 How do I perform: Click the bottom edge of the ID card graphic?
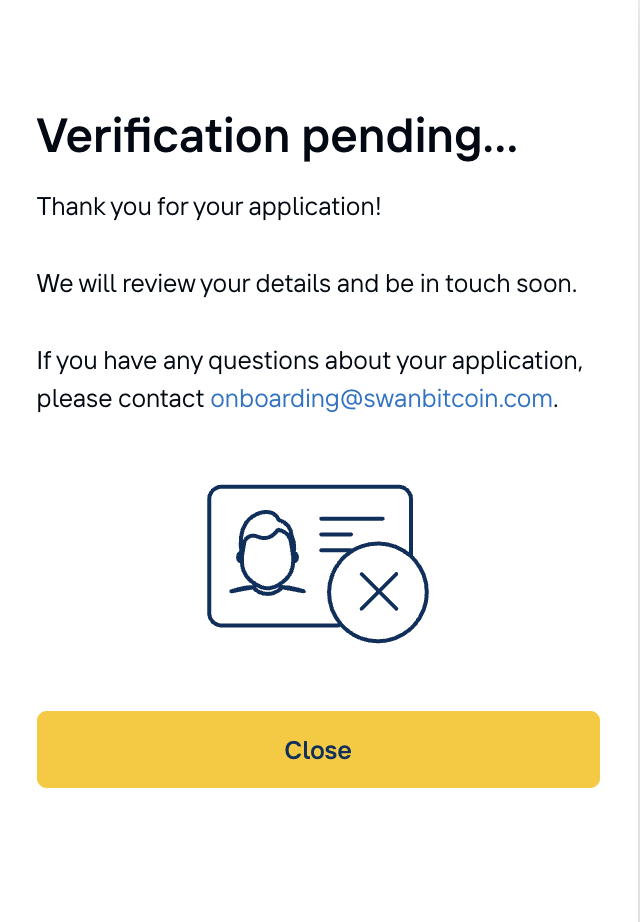(x=270, y=625)
